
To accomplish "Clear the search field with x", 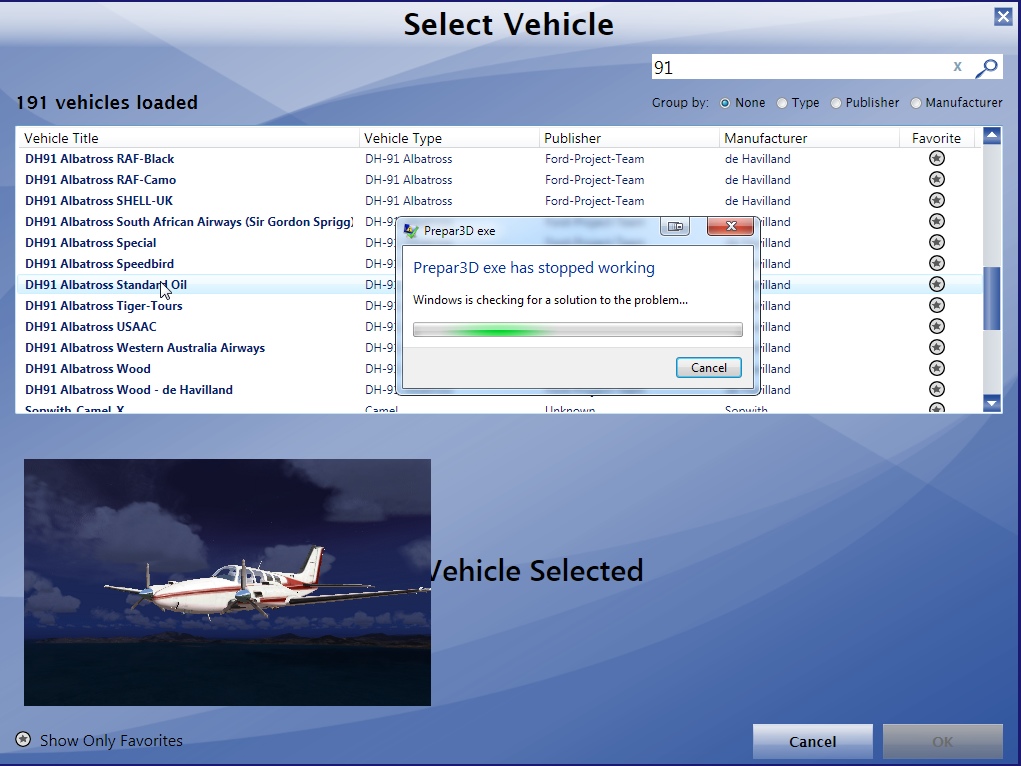I will tap(957, 66).
